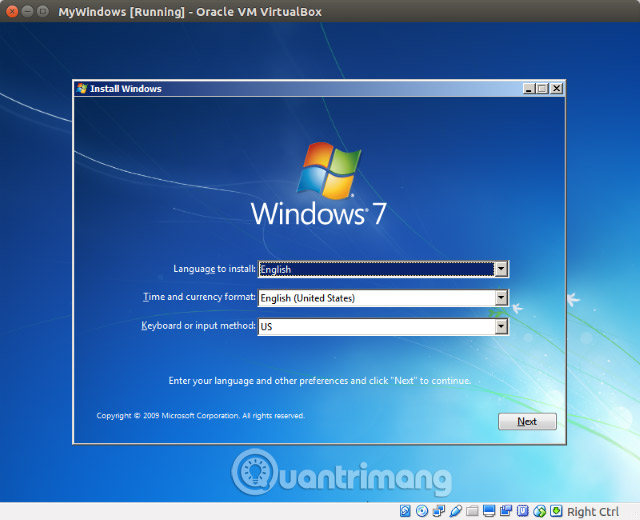Click the Time and currency format label
Image resolution: width=640 pixels, height=520 pixels.
pos(199,297)
